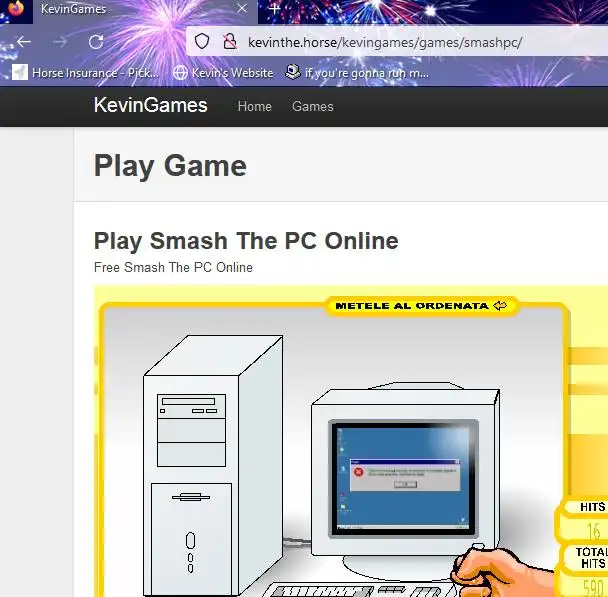
Task: Click the HITS counter label
Action: pyautogui.click(x=592, y=507)
